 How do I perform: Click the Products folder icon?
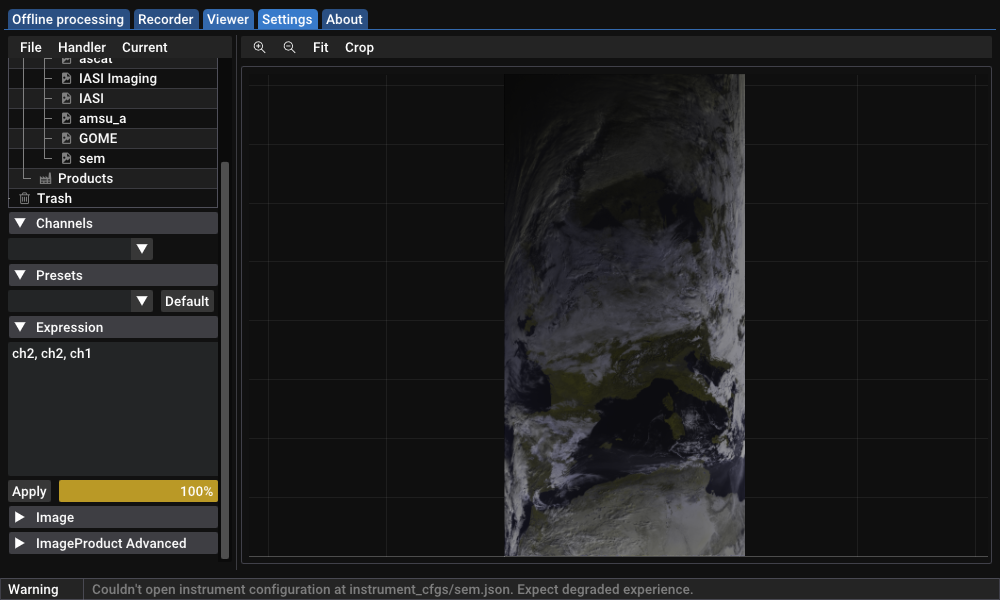click(45, 178)
